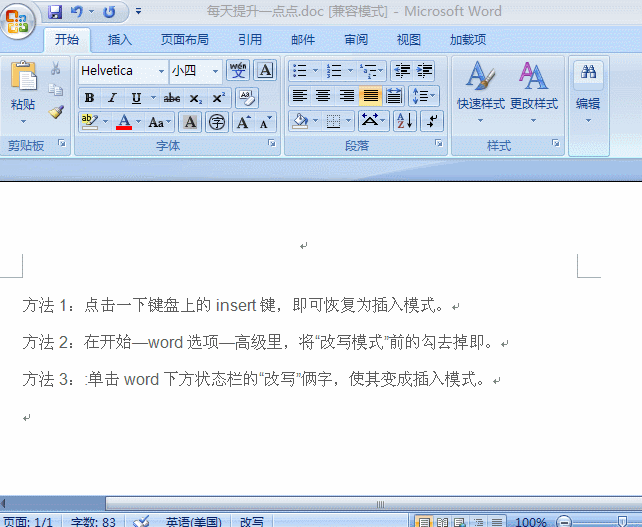The width and height of the screenshot is (642, 527).
Task: Shrink font size icon
Action: pyautogui.click(x=266, y=122)
